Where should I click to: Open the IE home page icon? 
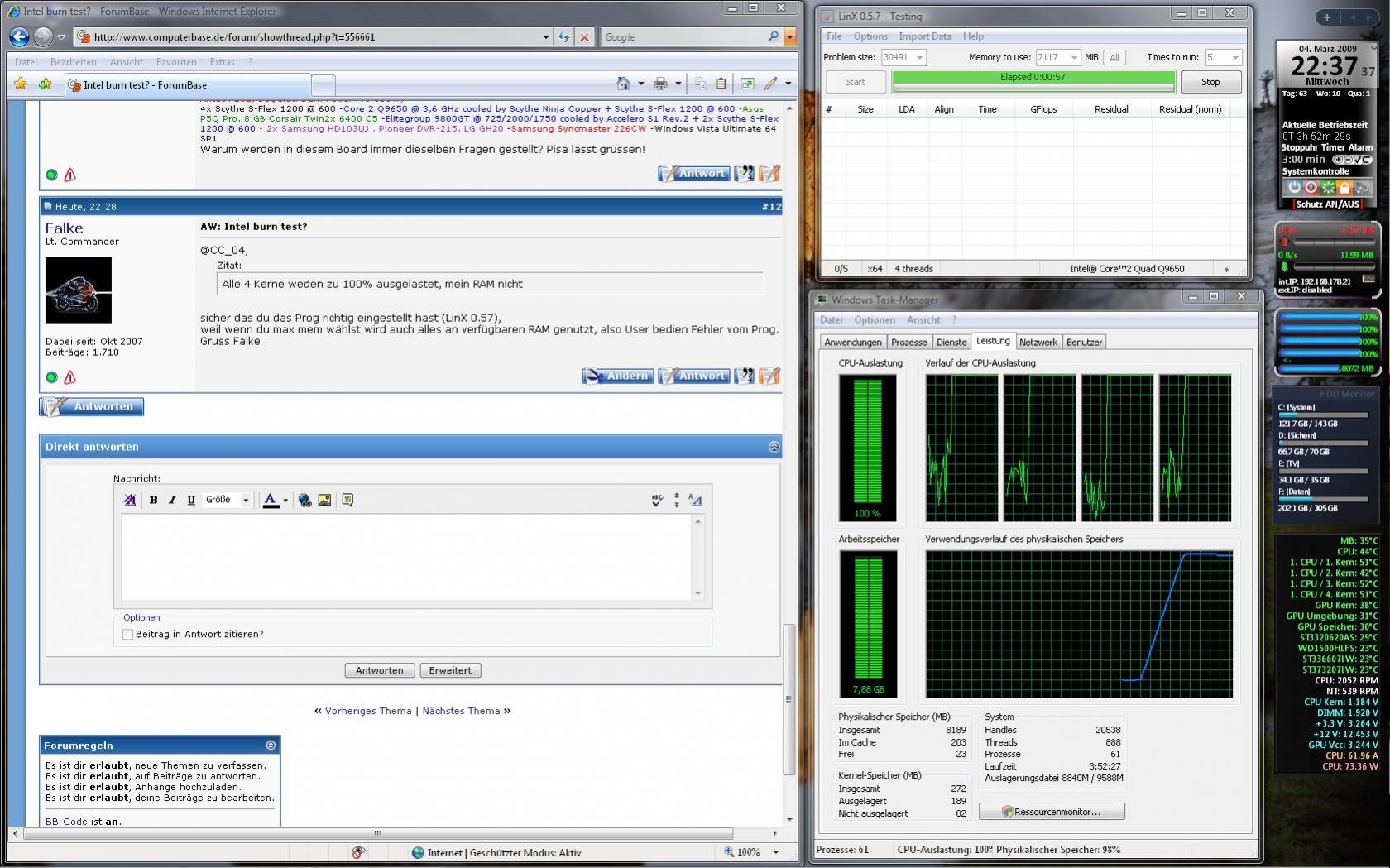[623, 83]
